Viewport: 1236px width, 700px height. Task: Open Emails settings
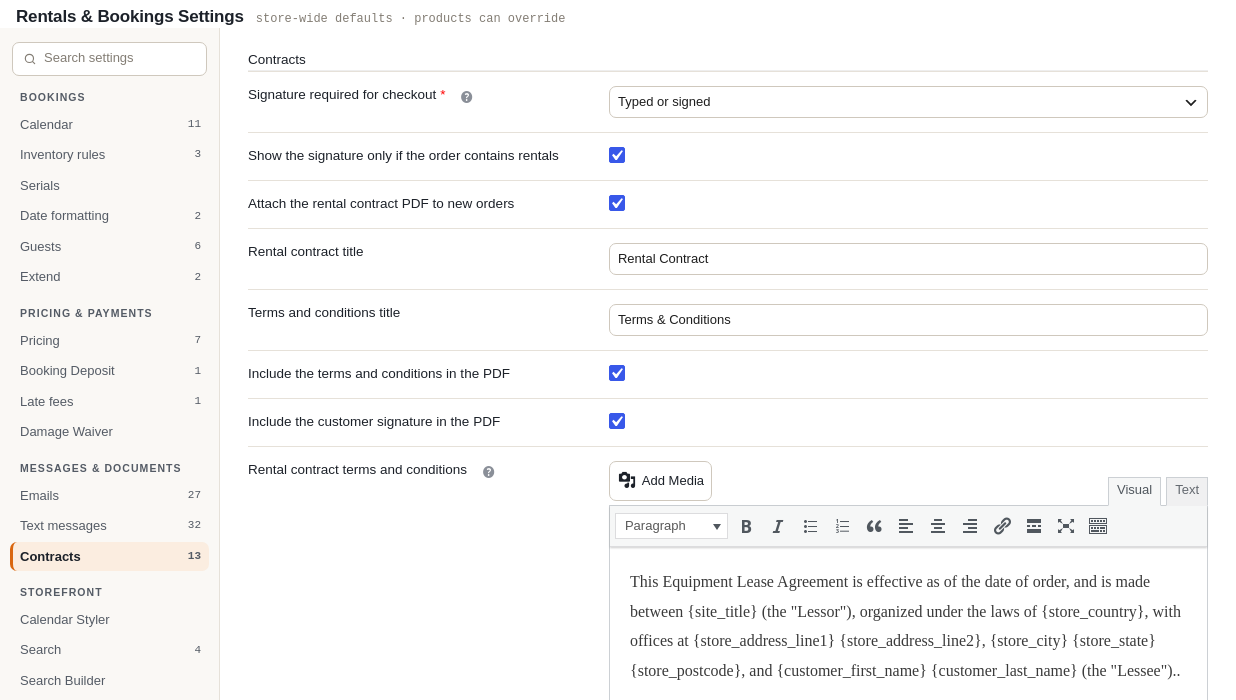click(110, 495)
